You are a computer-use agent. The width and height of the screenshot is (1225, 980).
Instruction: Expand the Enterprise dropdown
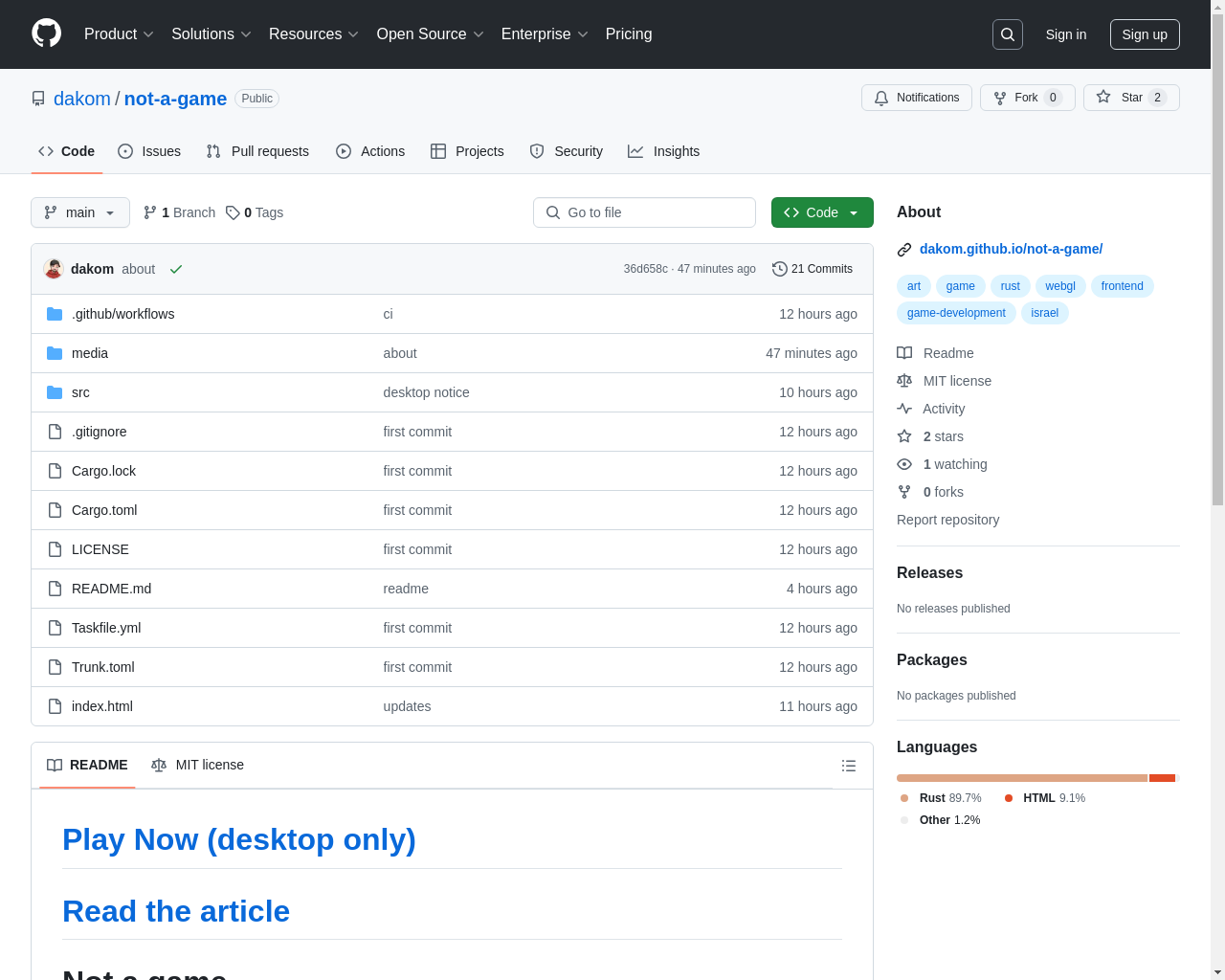click(545, 34)
